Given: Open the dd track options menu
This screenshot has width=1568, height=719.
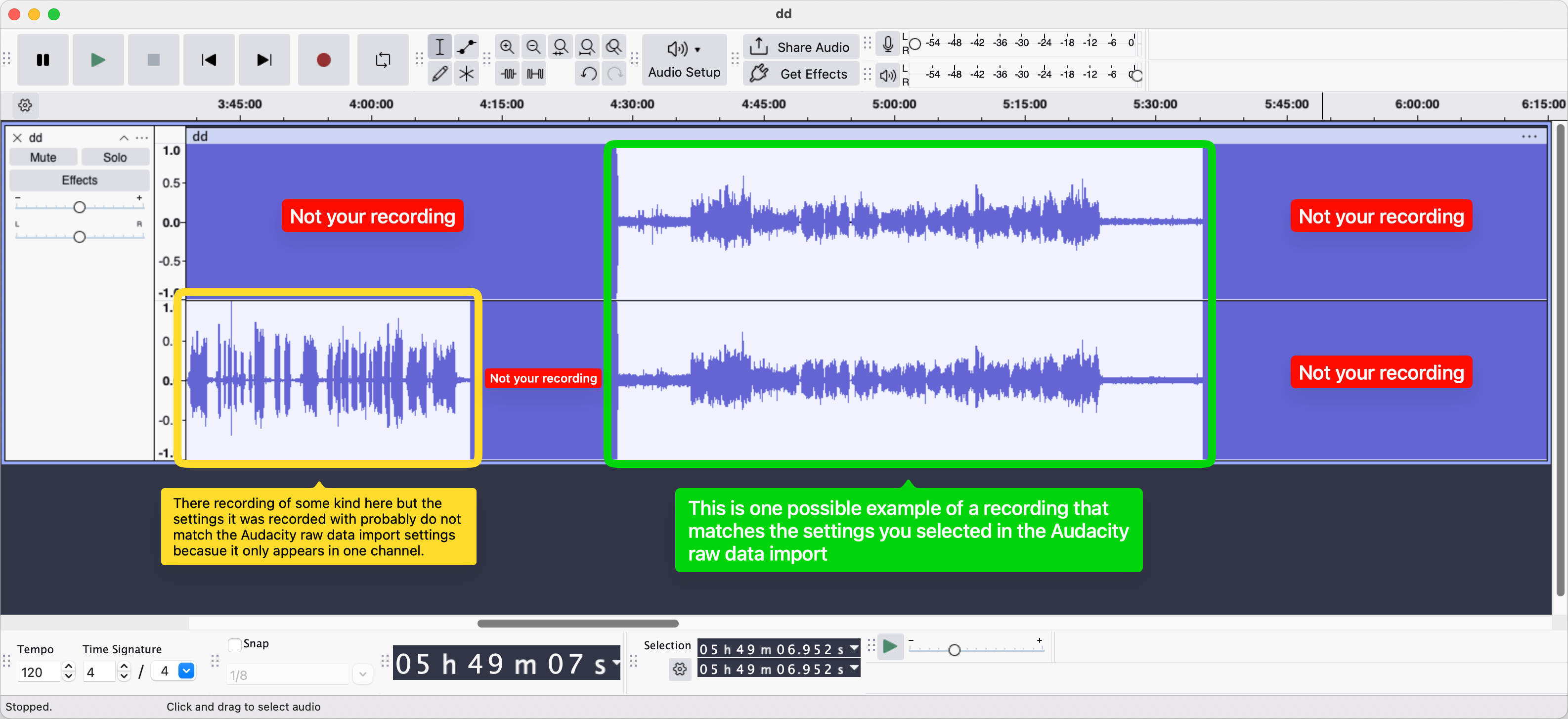Looking at the screenshot, I should click(142, 137).
